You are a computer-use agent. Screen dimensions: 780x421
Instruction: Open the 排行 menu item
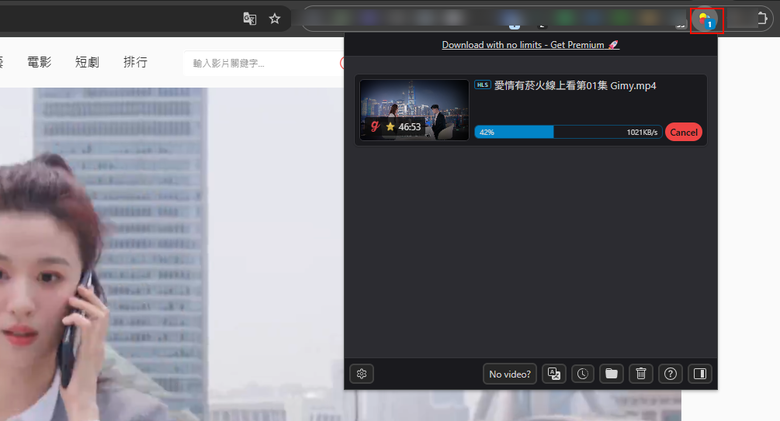[x=135, y=62]
